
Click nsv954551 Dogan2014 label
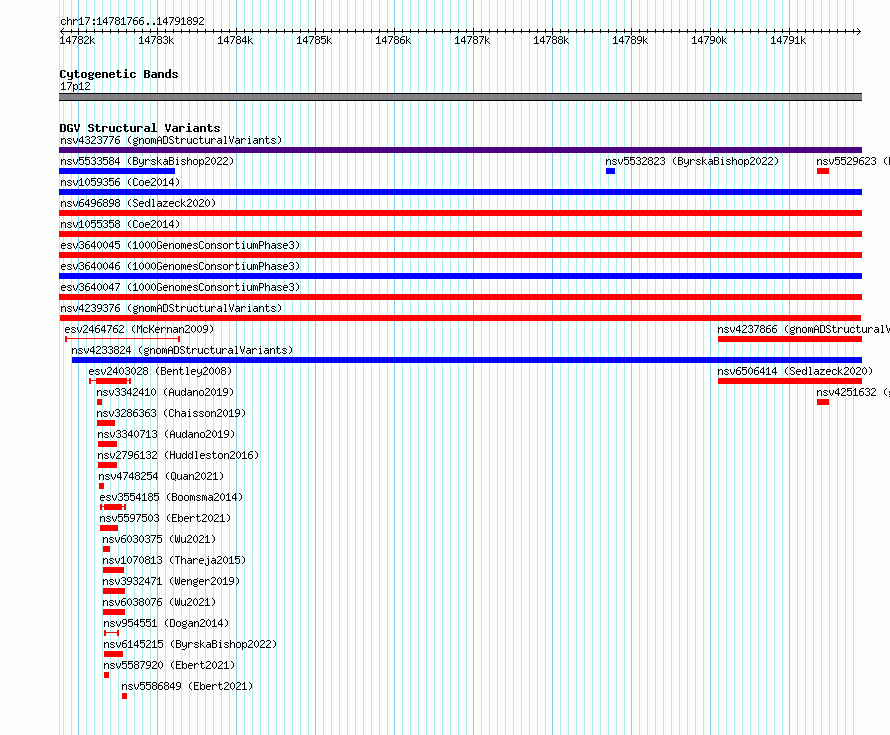coord(166,623)
